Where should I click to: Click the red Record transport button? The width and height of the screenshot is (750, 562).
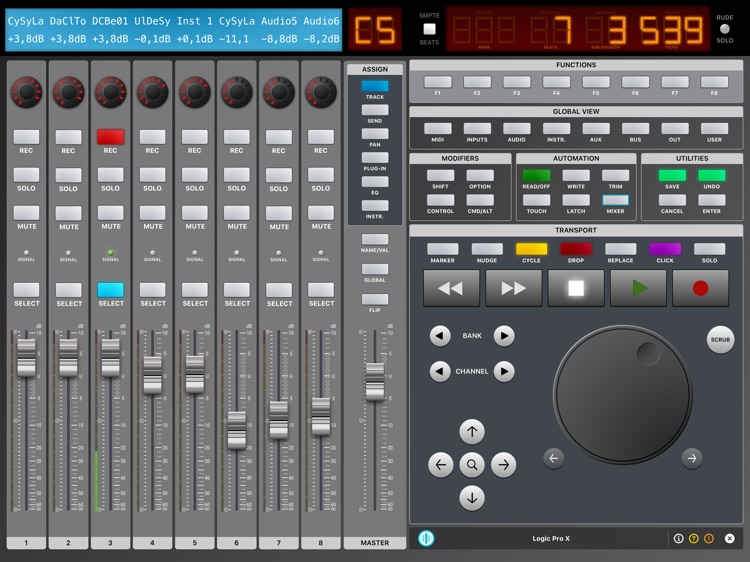pos(700,288)
